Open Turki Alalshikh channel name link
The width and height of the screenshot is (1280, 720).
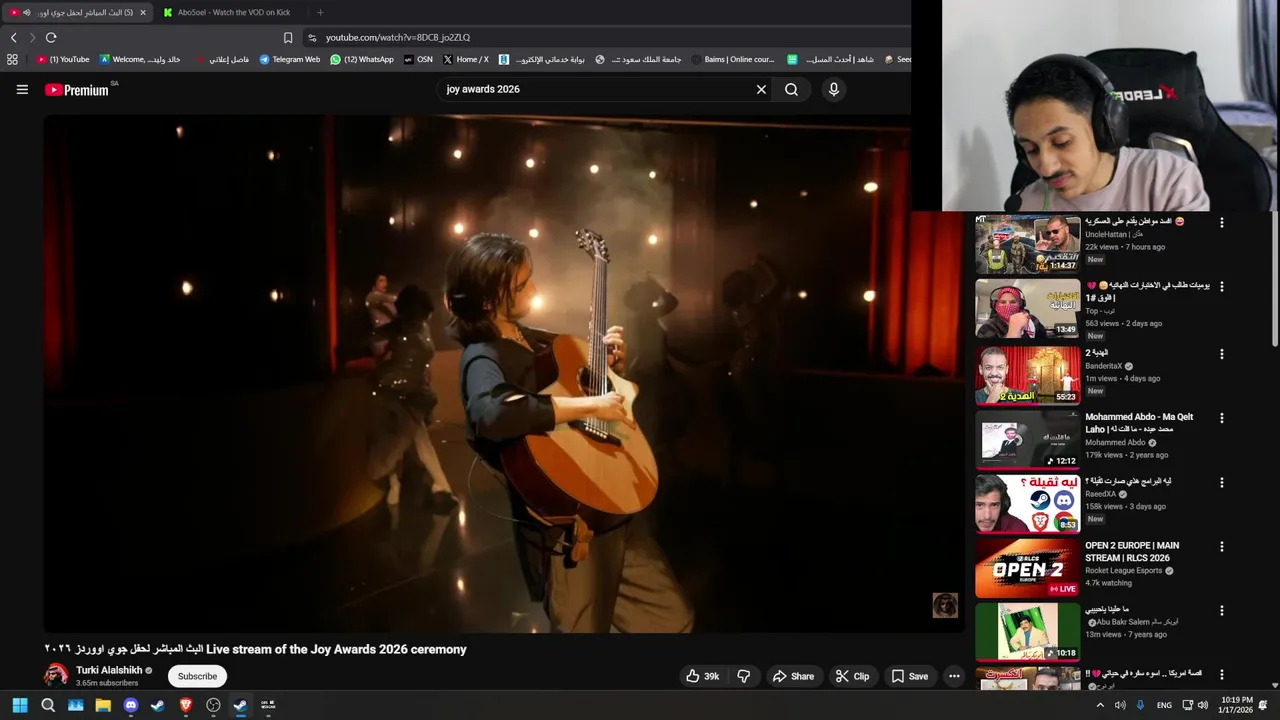point(109,670)
